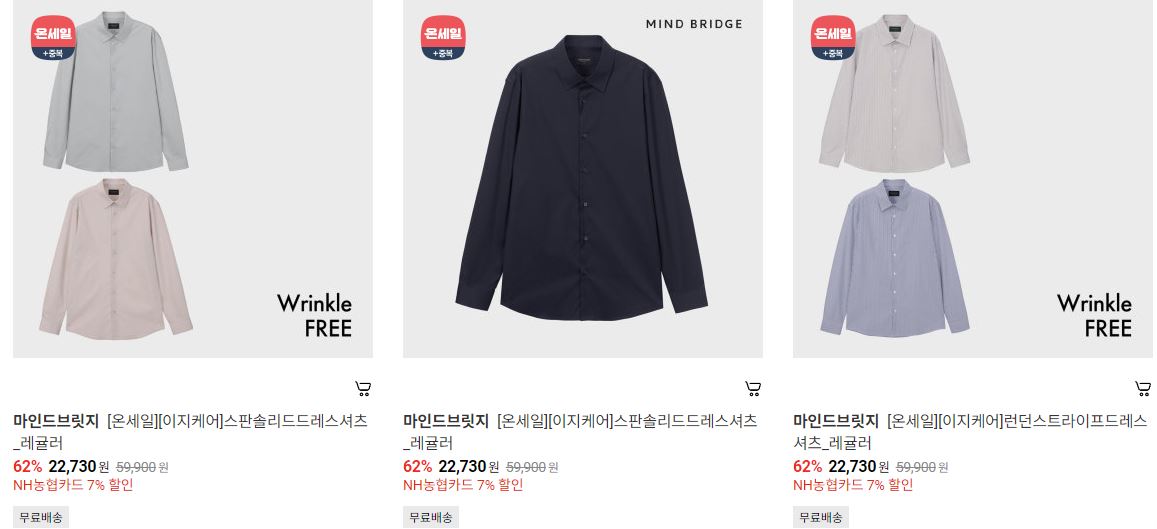Open striped shirts product image
Viewport: 1157px width, 529px height.
tap(973, 179)
